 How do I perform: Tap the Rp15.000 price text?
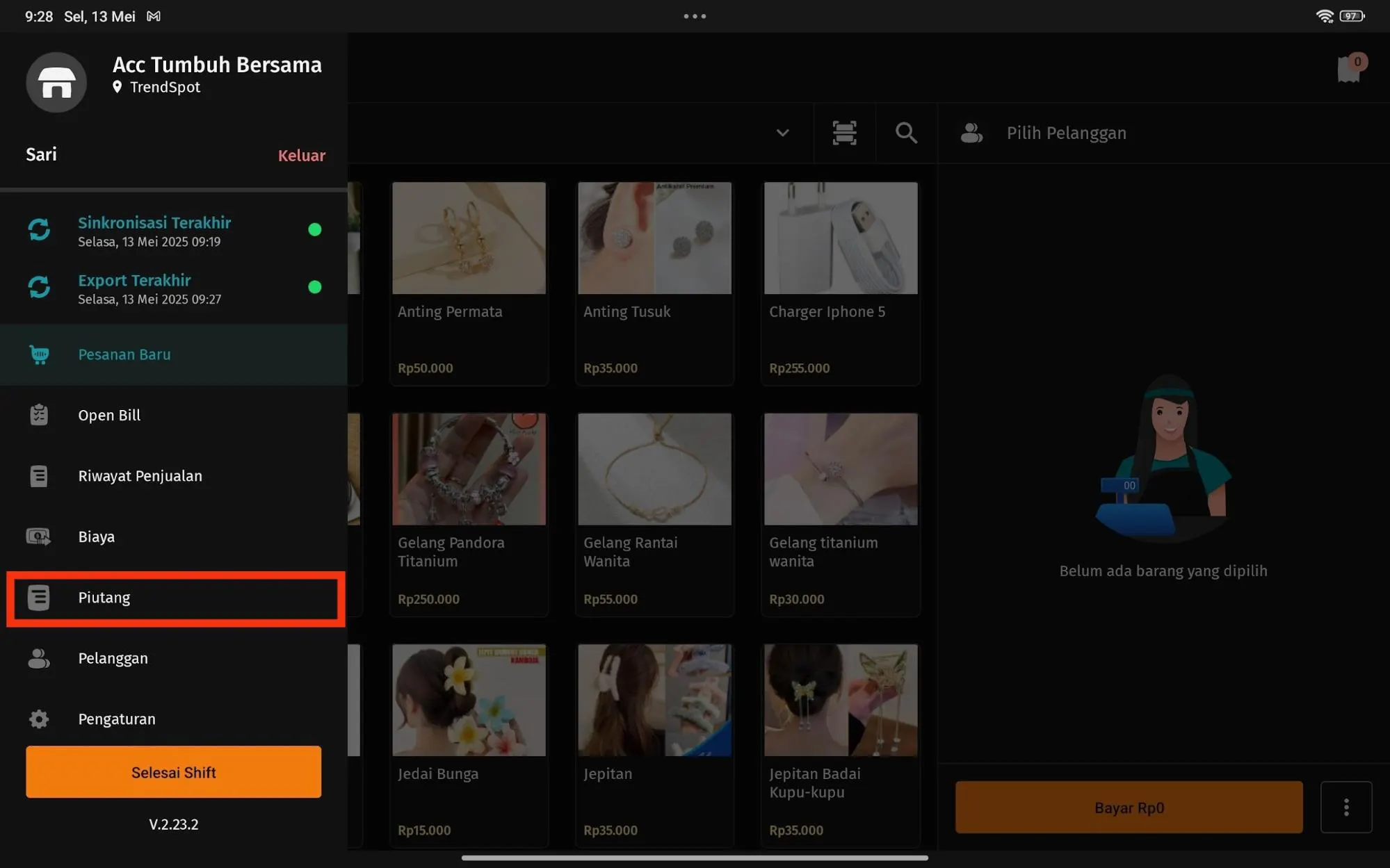tap(424, 830)
